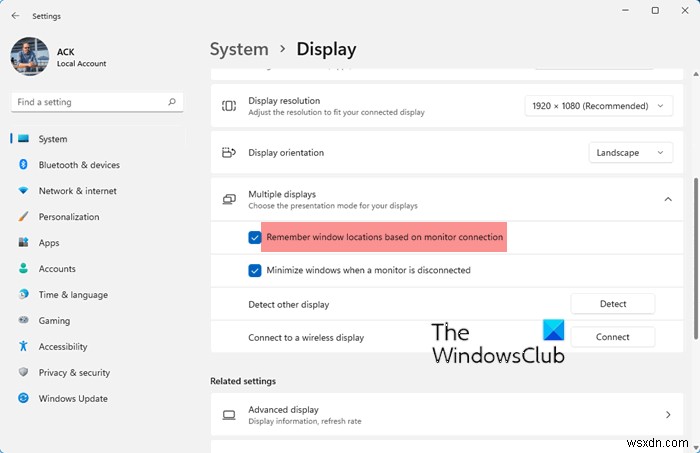Open Network & internet wifi icon
700x453 pixels.
click(x=23, y=191)
